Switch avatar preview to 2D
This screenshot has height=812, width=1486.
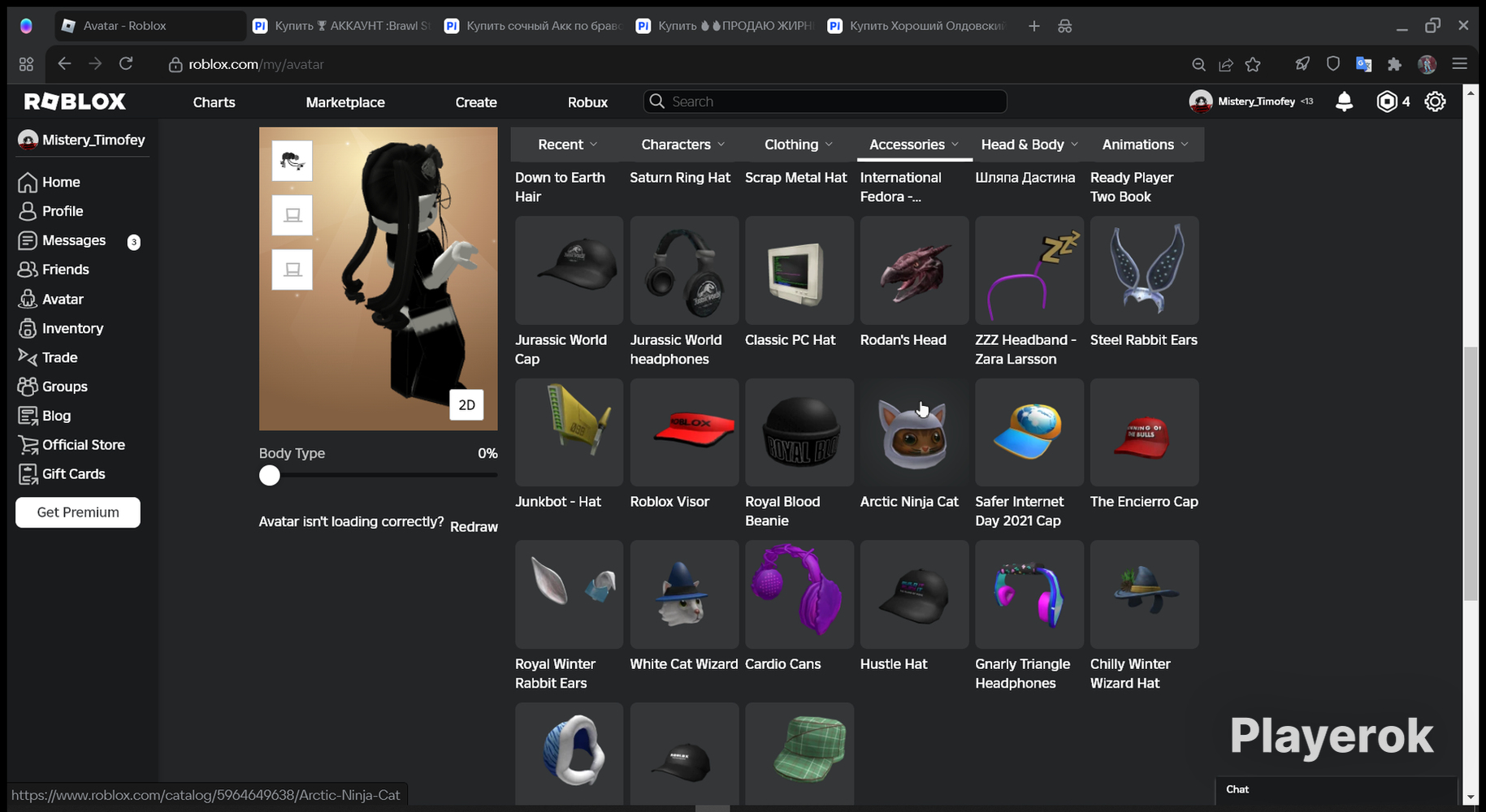tap(466, 404)
